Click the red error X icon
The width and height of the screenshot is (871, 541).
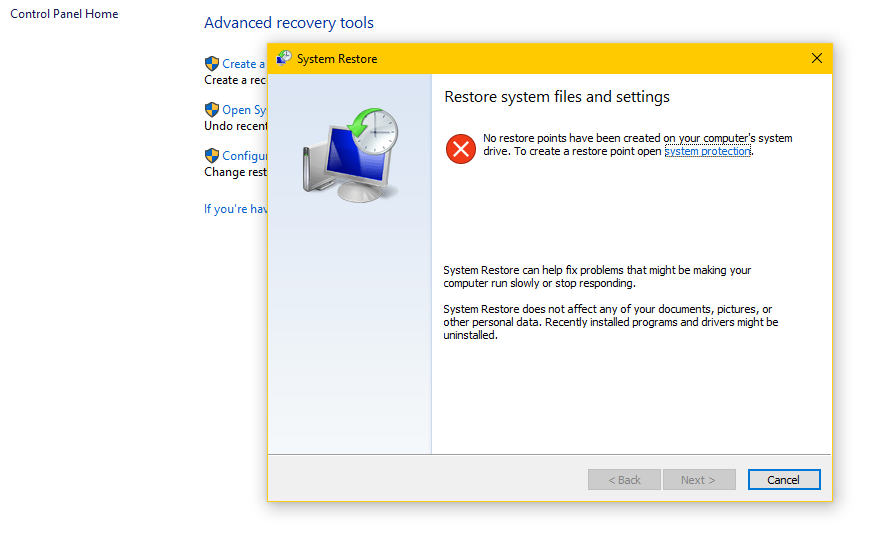tap(460, 149)
